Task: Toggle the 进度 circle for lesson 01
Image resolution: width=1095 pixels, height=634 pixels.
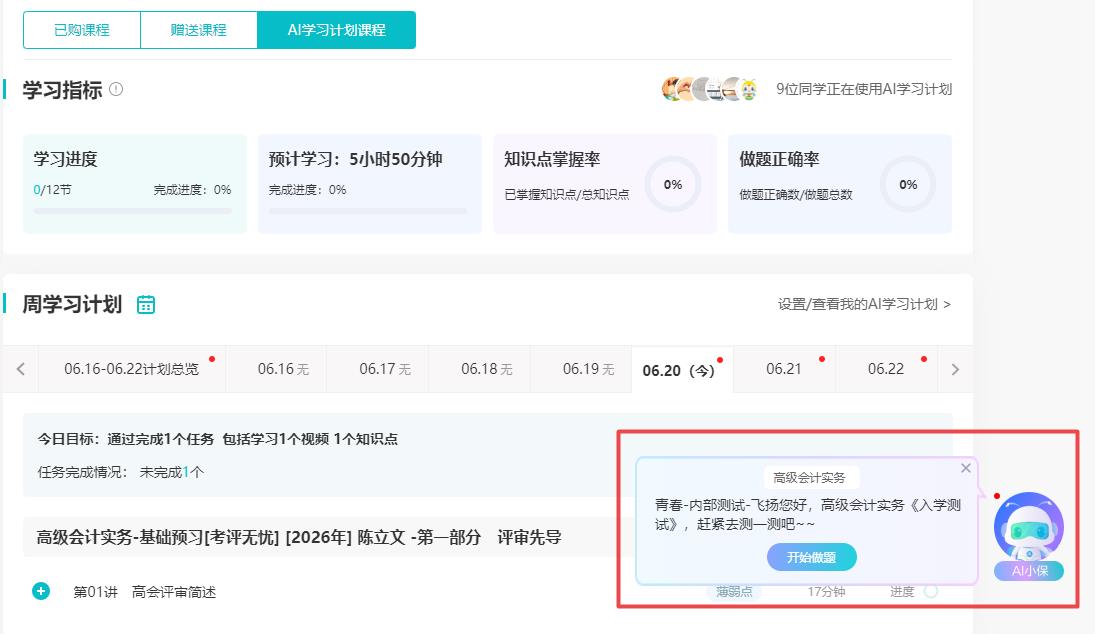Action: click(930, 591)
